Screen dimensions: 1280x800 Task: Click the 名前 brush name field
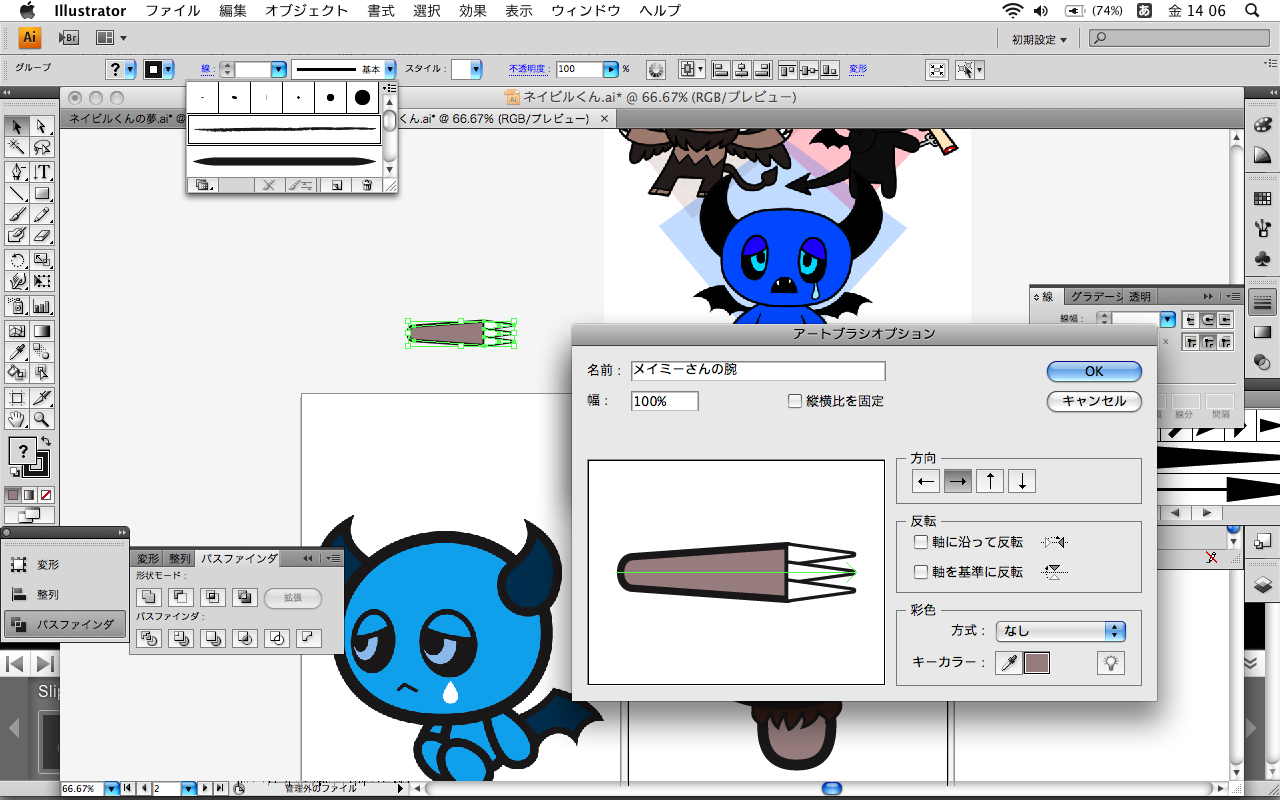pos(758,371)
